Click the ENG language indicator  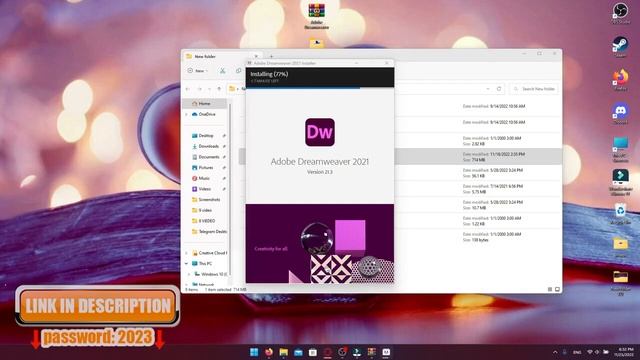coord(577,352)
